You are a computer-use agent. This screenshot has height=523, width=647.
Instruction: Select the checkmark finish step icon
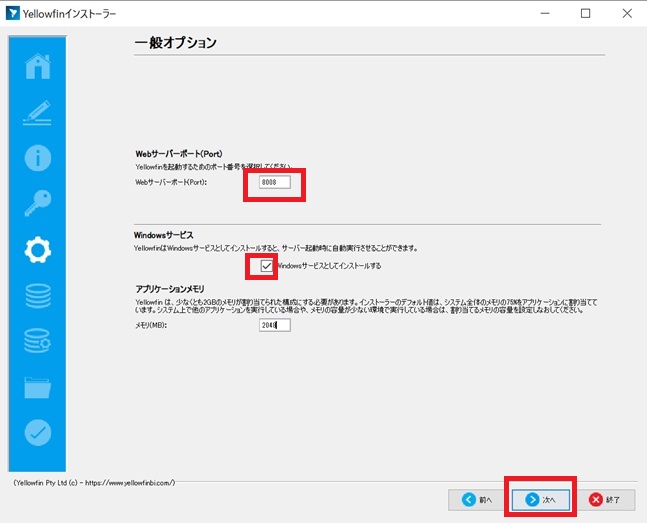[x=38, y=432]
